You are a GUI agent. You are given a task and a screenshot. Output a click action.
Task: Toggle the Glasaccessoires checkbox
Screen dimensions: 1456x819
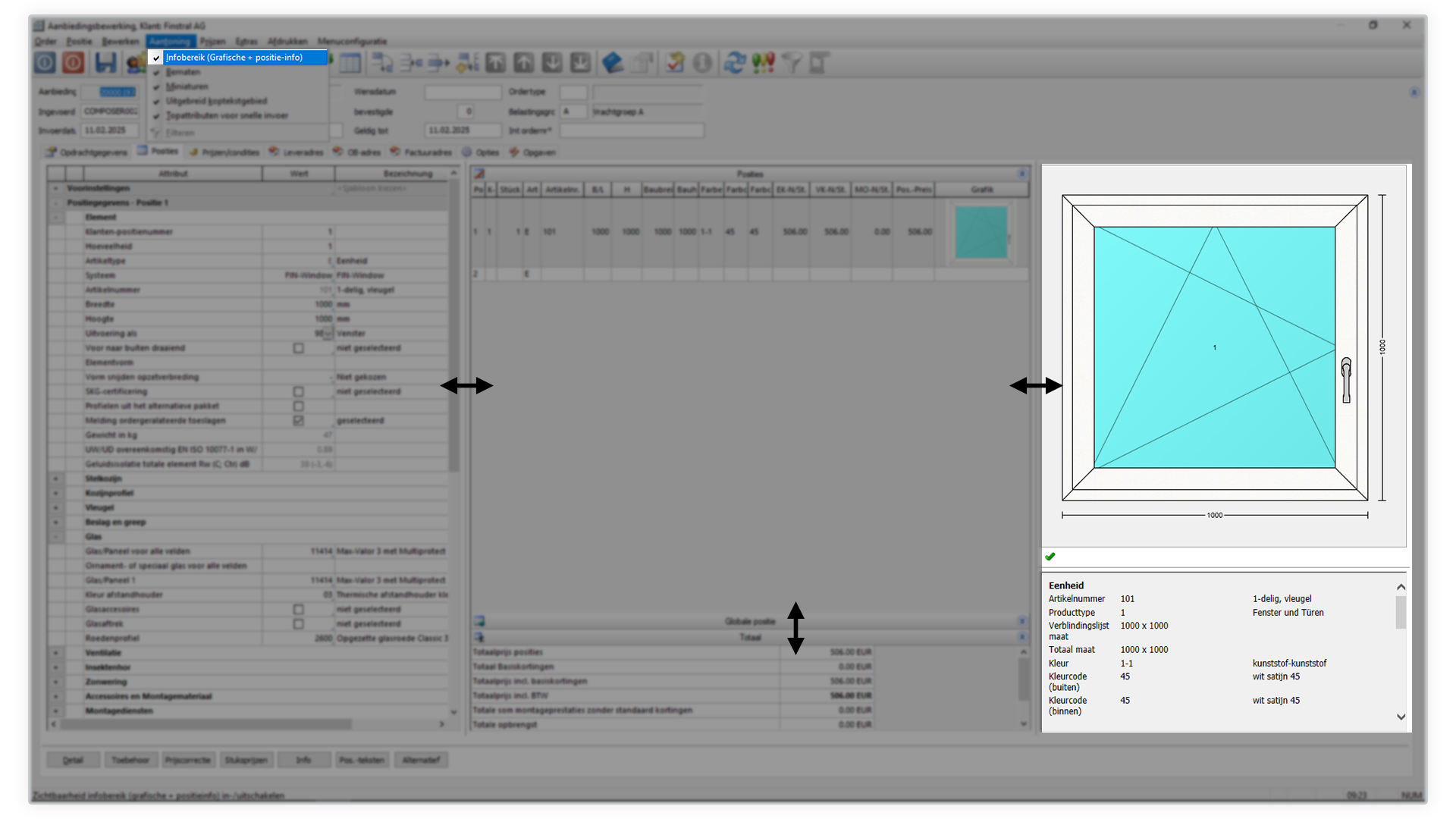coord(299,610)
